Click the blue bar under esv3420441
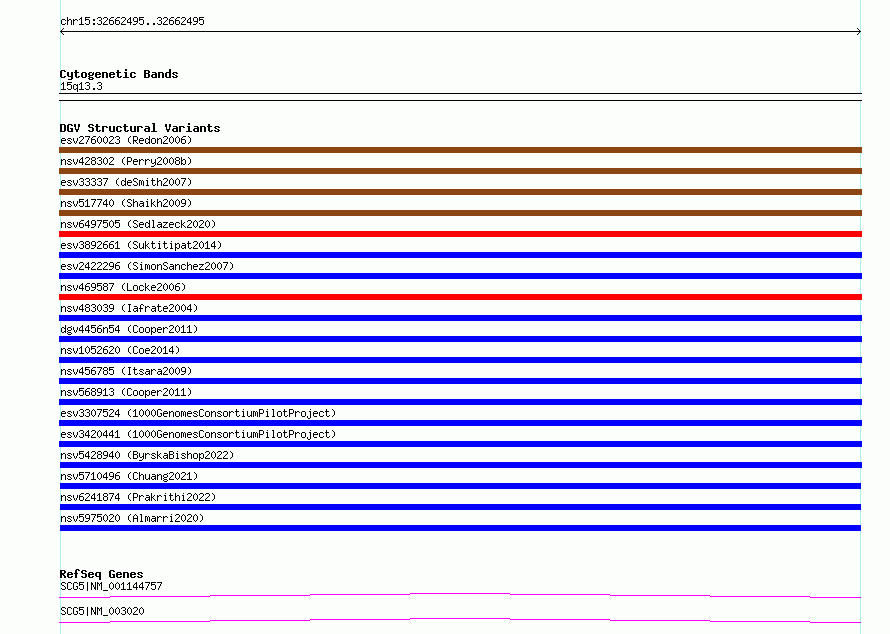The image size is (890, 634). (x=460, y=444)
